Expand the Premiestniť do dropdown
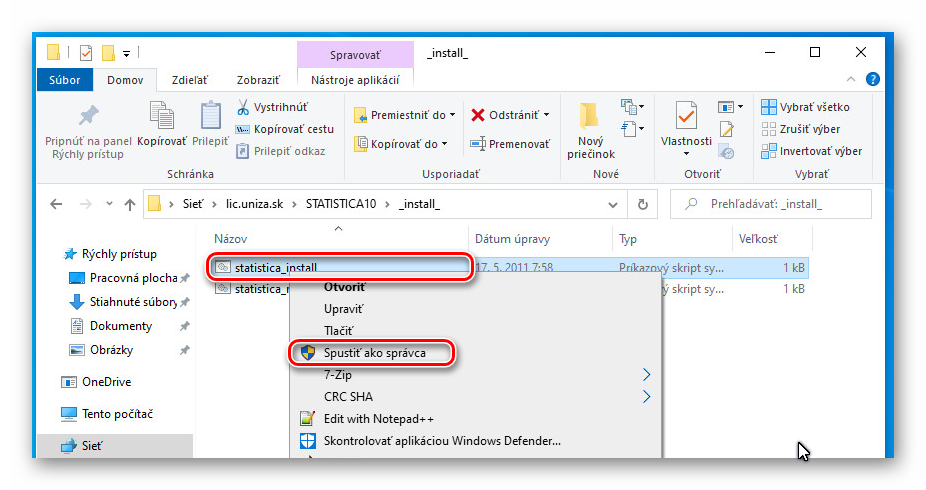Screen dimensions: 926x490 click(x=452, y=116)
